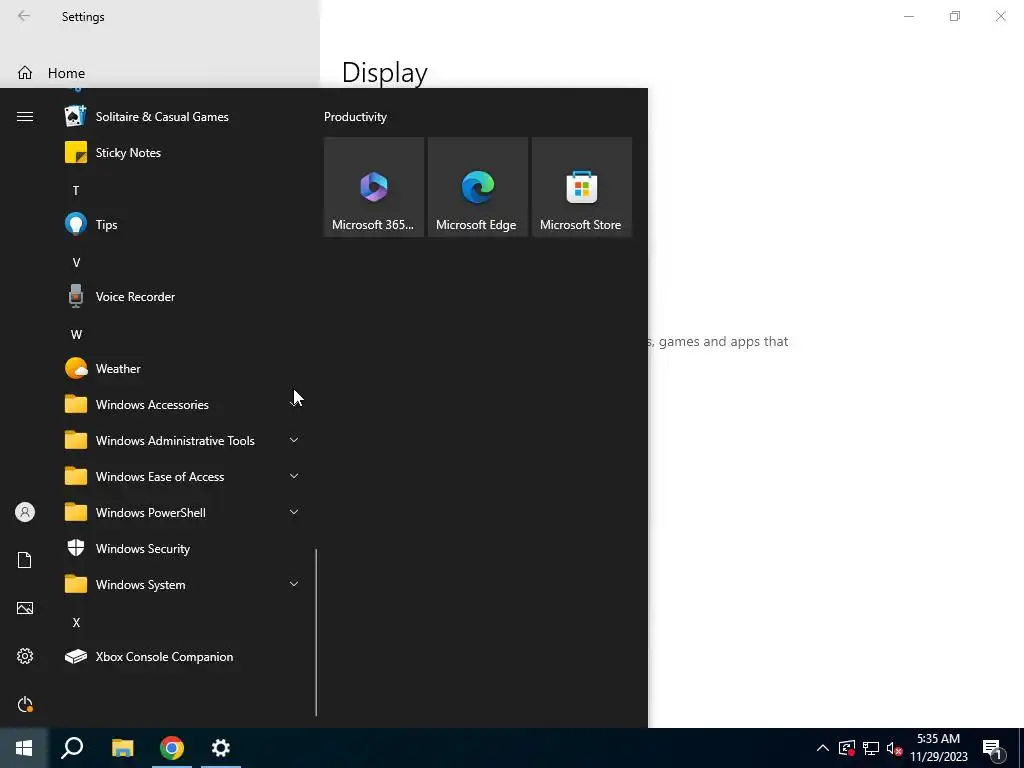Open taskbar Search
Image resolution: width=1024 pixels, height=768 pixels.
[72, 748]
